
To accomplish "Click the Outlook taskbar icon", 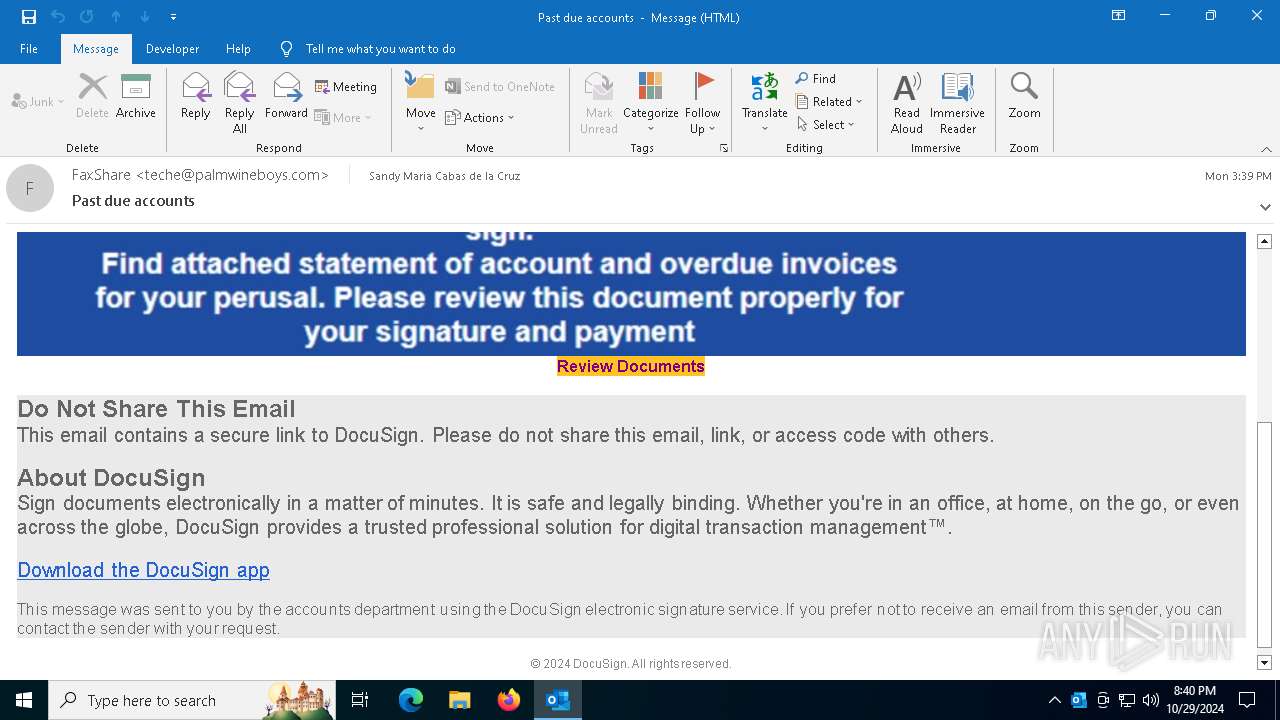I will [x=557, y=700].
